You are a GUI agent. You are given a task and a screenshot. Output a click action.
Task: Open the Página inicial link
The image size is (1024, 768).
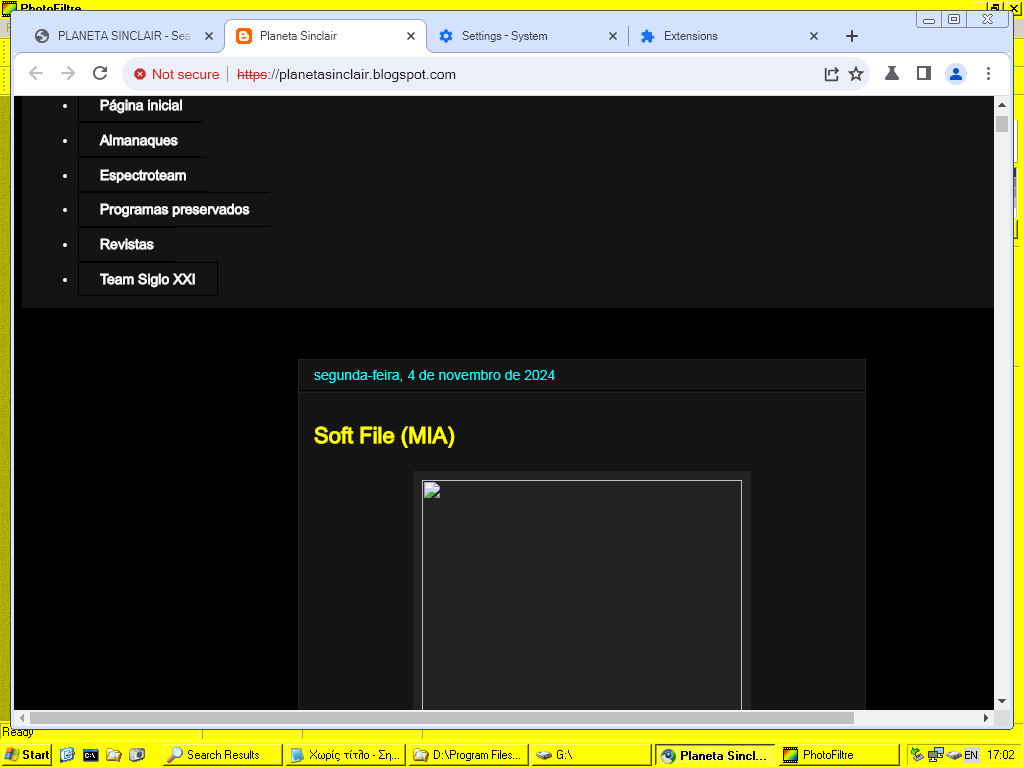click(141, 106)
